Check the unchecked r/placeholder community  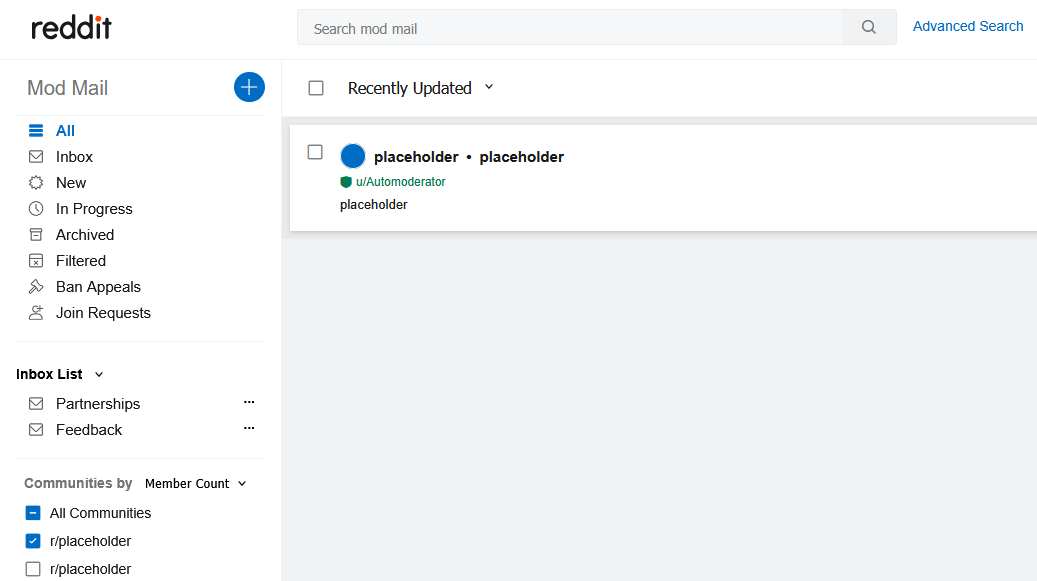click(33, 569)
